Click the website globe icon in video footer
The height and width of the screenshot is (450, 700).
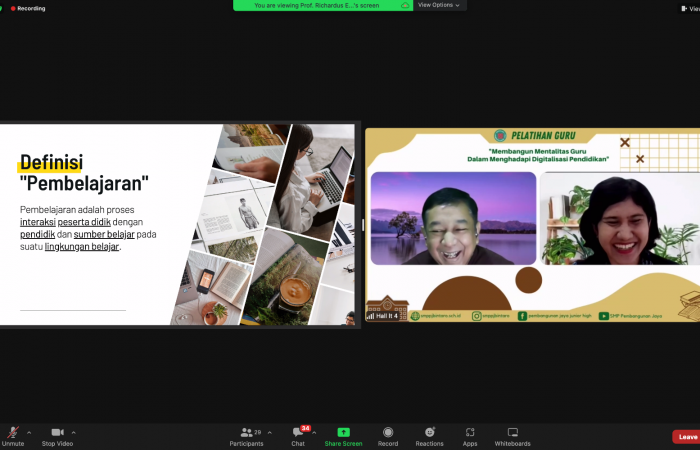[x=415, y=316]
